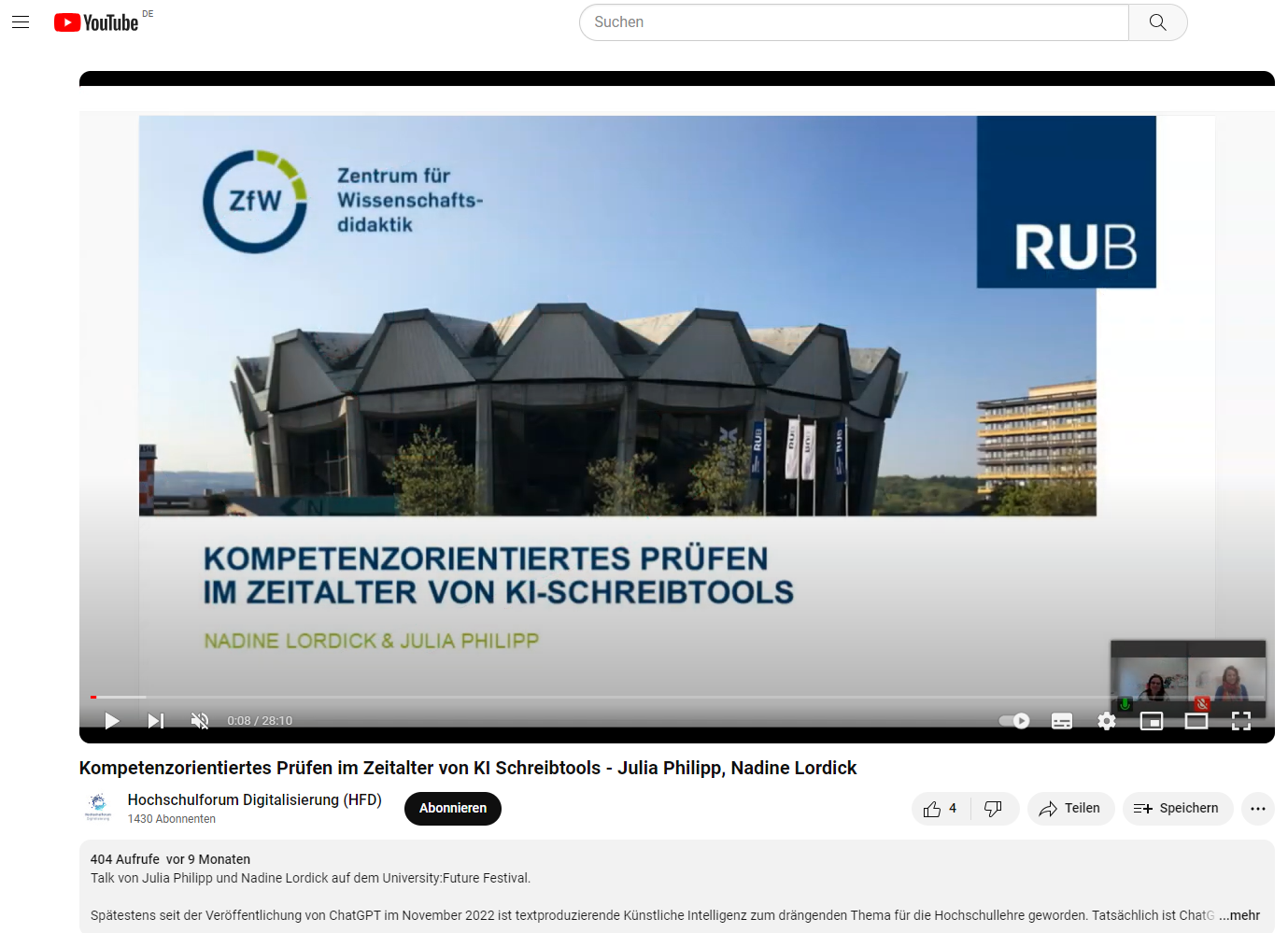The width and height of the screenshot is (1288, 933).
Task: Open the player settings gear
Action: pyautogui.click(x=1107, y=721)
